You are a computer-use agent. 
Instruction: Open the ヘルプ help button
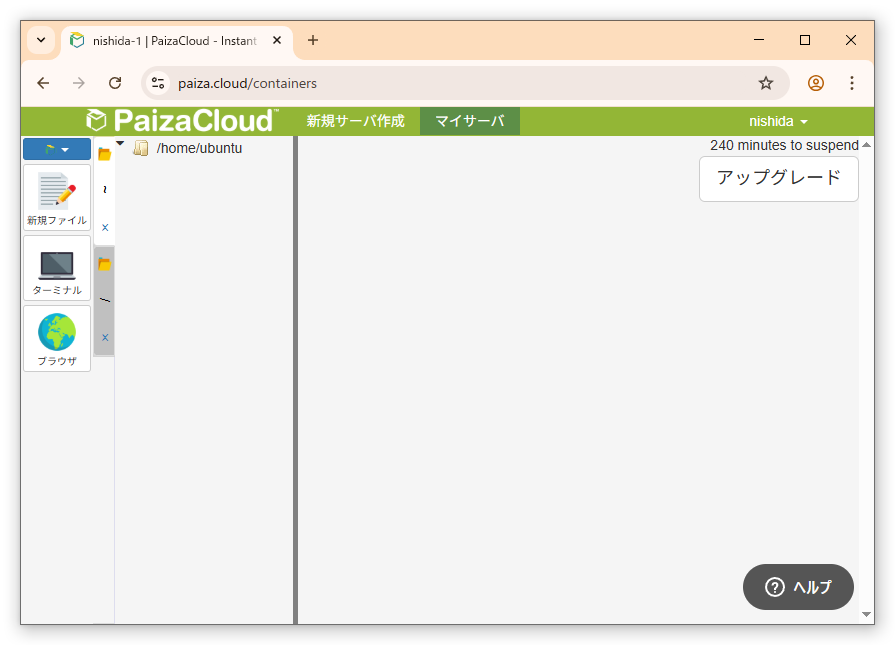click(797, 587)
